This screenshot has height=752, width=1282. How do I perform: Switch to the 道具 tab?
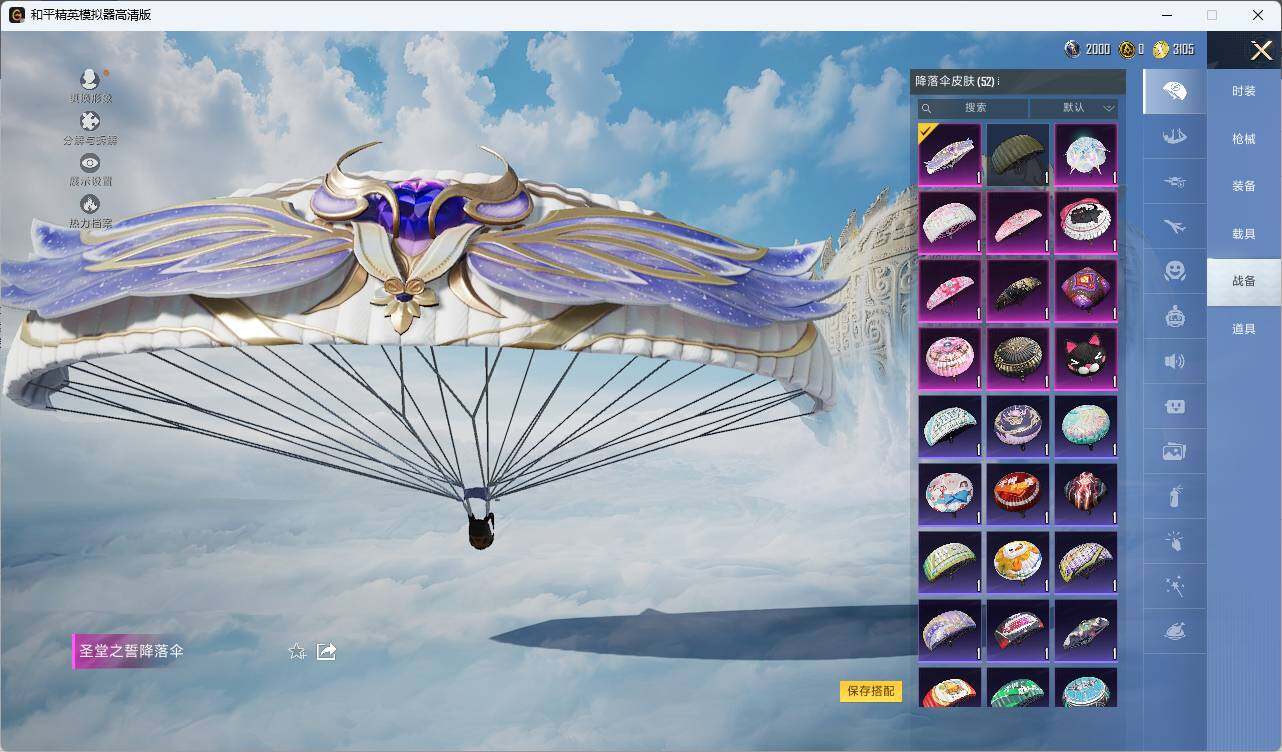click(x=1244, y=329)
